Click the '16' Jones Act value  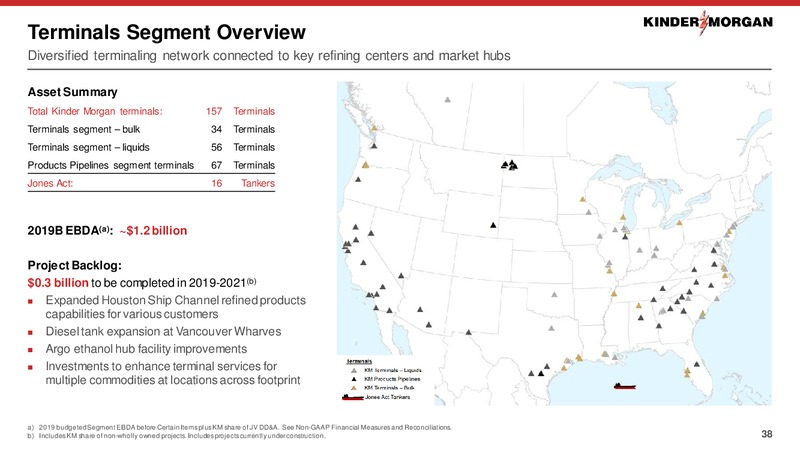pos(216,183)
